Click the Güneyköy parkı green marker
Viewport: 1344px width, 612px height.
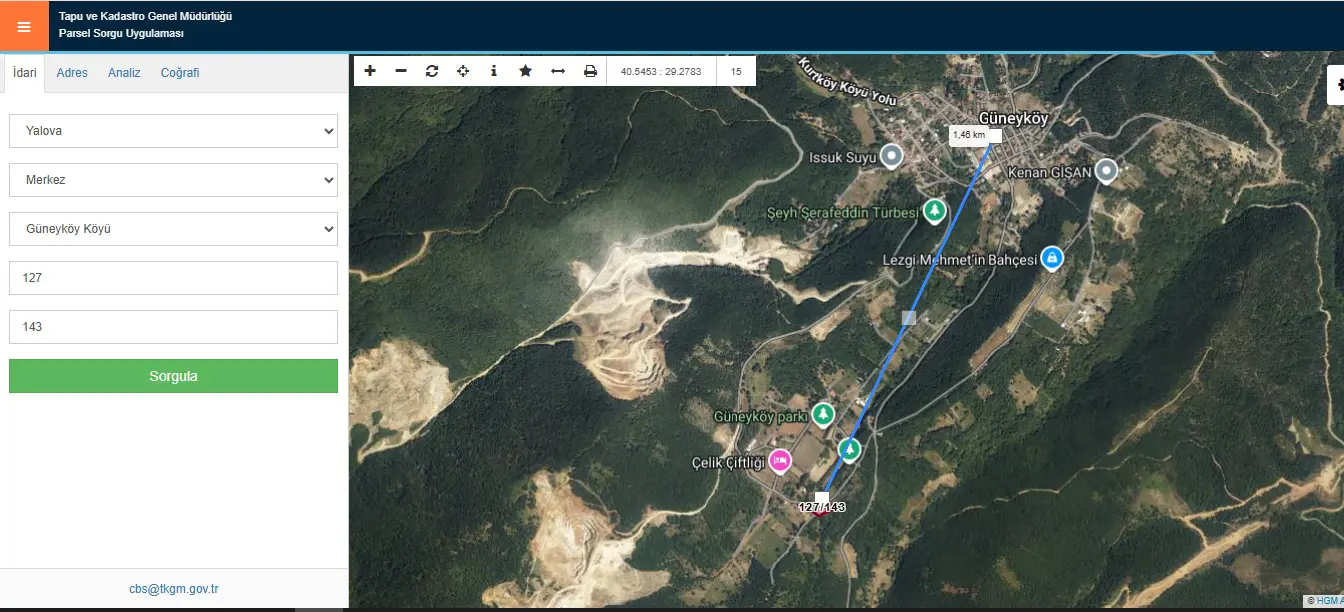click(823, 413)
